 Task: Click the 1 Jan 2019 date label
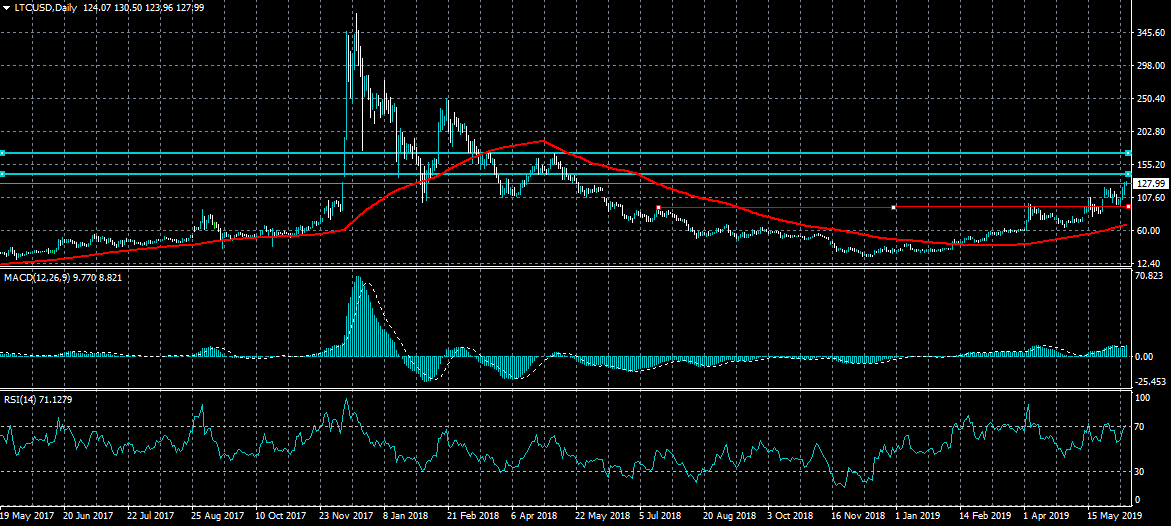[917, 516]
